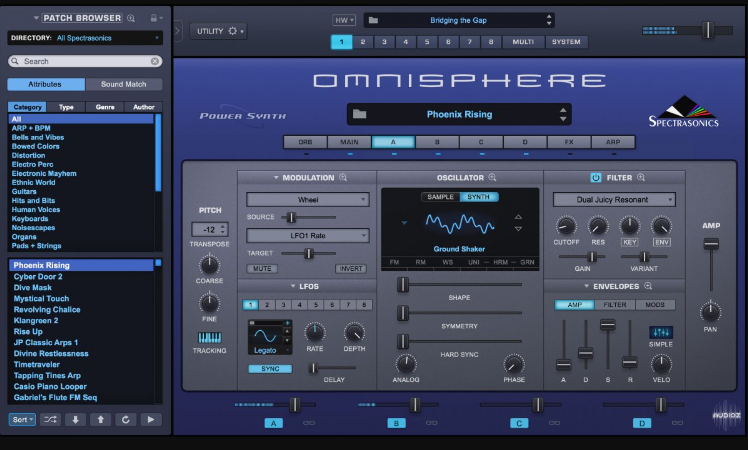Go to previous patch with up arrow

point(101,419)
